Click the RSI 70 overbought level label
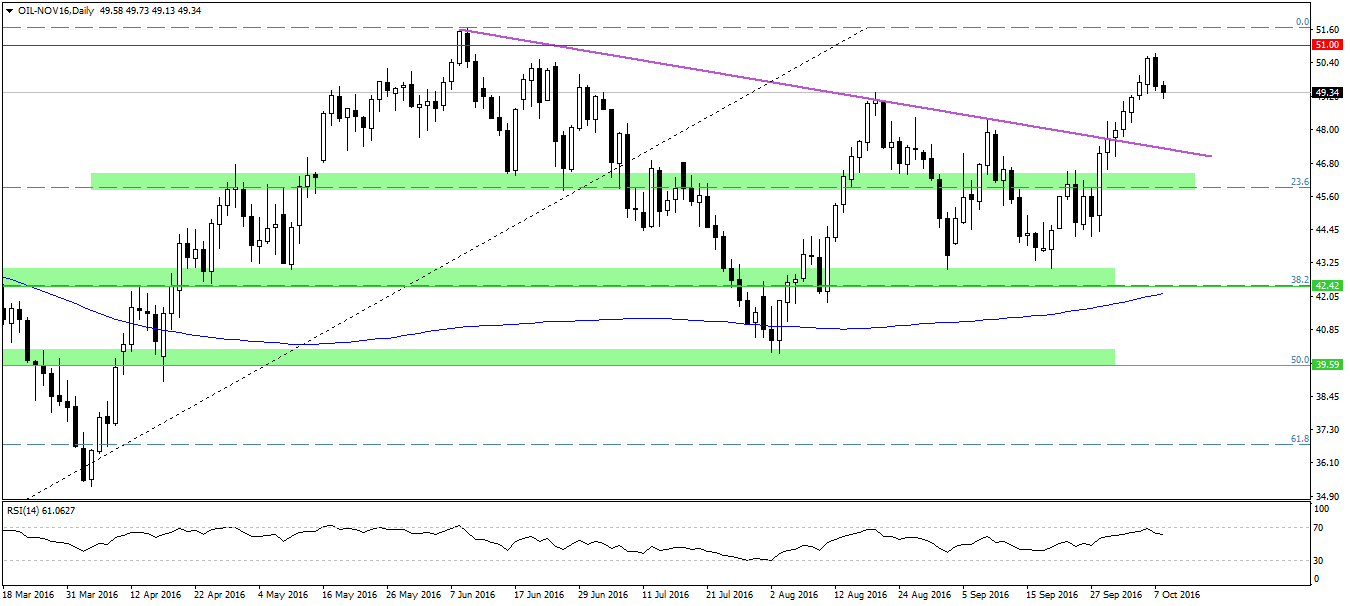Image resolution: width=1350 pixels, height=606 pixels. pos(1316,527)
